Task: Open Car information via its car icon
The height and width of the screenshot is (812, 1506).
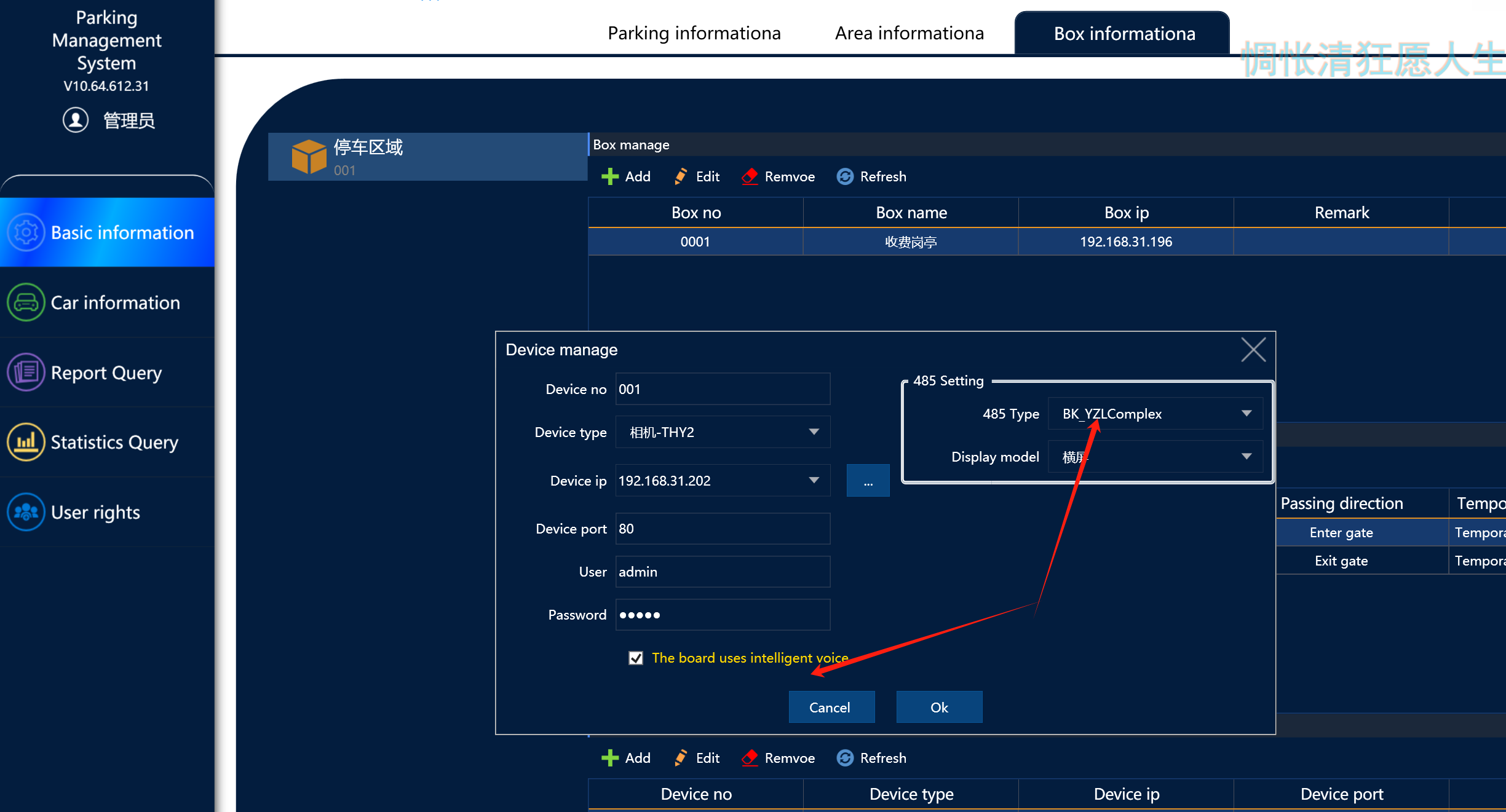Action: click(26, 302)
